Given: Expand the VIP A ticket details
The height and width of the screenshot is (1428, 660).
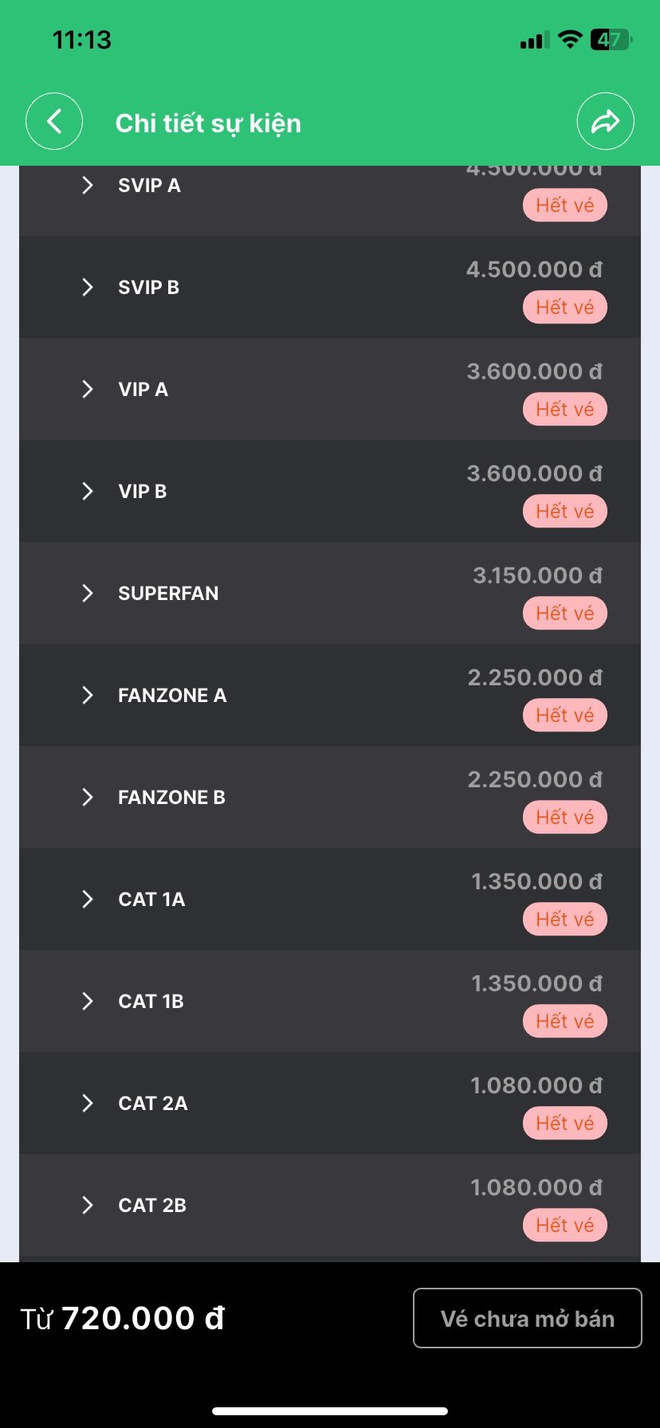Looking at the screenshot, I should (x=87, y=389).
